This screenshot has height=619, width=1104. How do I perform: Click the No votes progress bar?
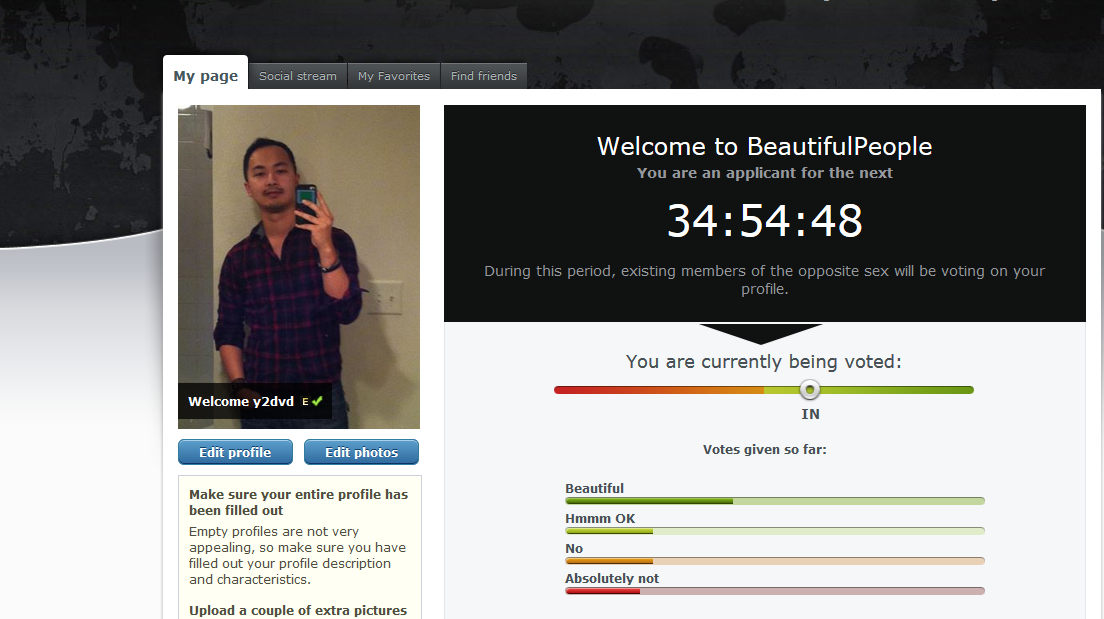774,561
